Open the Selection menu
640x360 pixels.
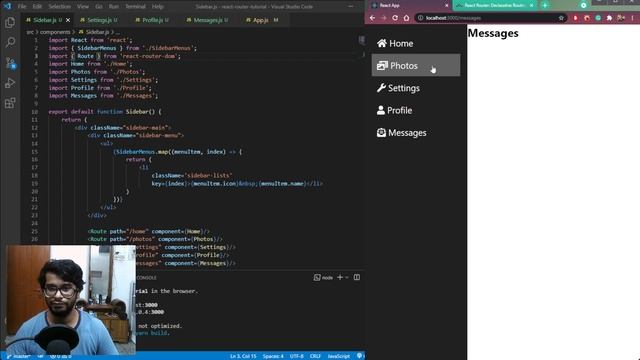[x=60, y=7]
